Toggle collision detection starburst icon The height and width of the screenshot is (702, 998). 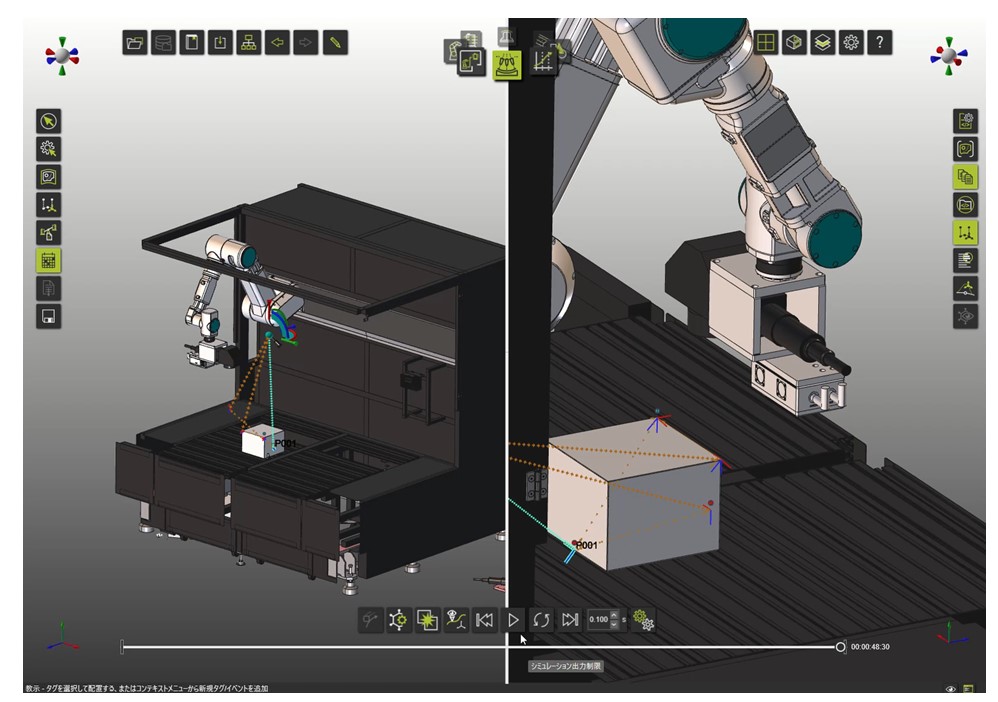(x=427, y=619)
